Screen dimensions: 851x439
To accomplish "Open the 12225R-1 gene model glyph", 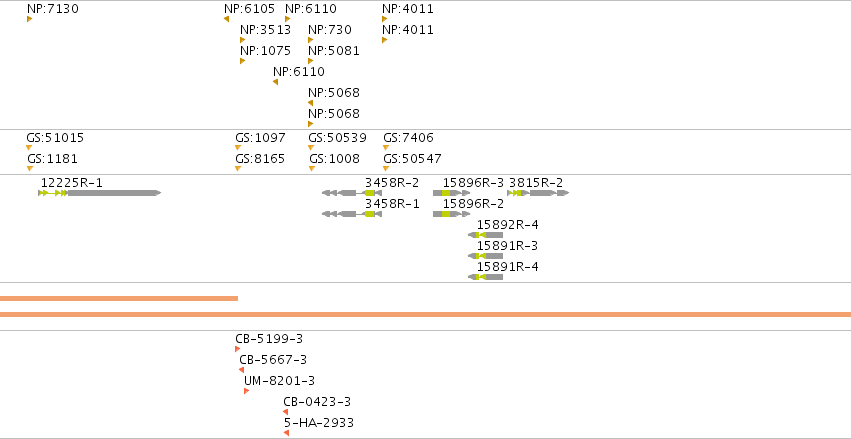I will click(100, 193).
